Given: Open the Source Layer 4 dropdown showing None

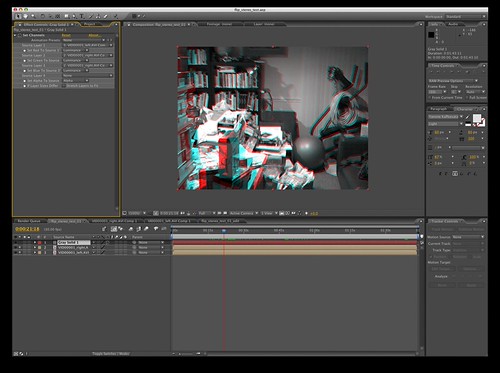Looking at the screenshot, I should 88,76.
